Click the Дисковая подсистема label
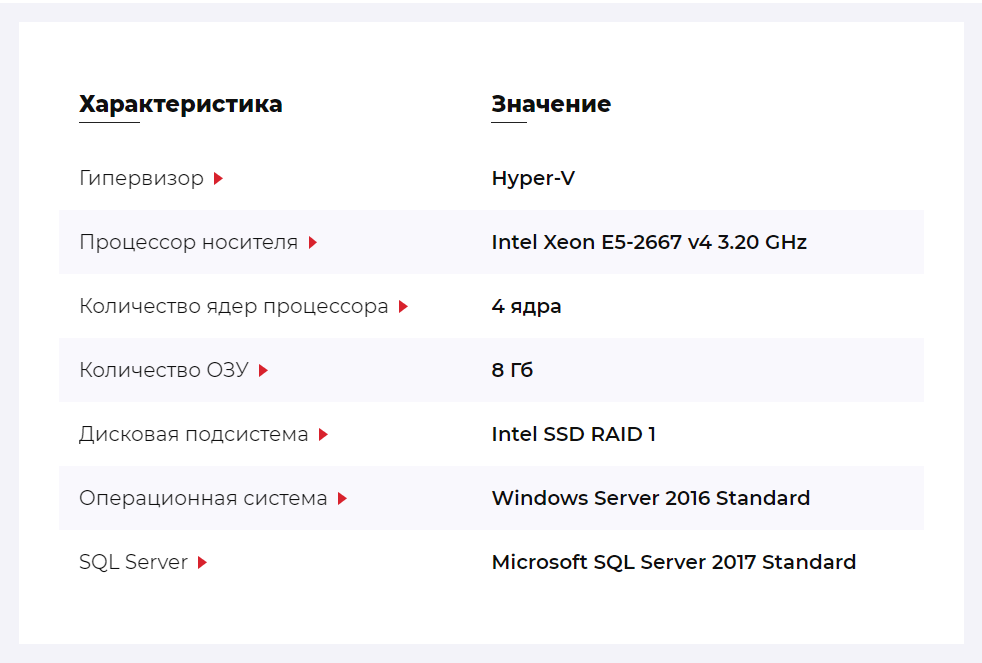This screenshot has width=982, height=663. 194,434
